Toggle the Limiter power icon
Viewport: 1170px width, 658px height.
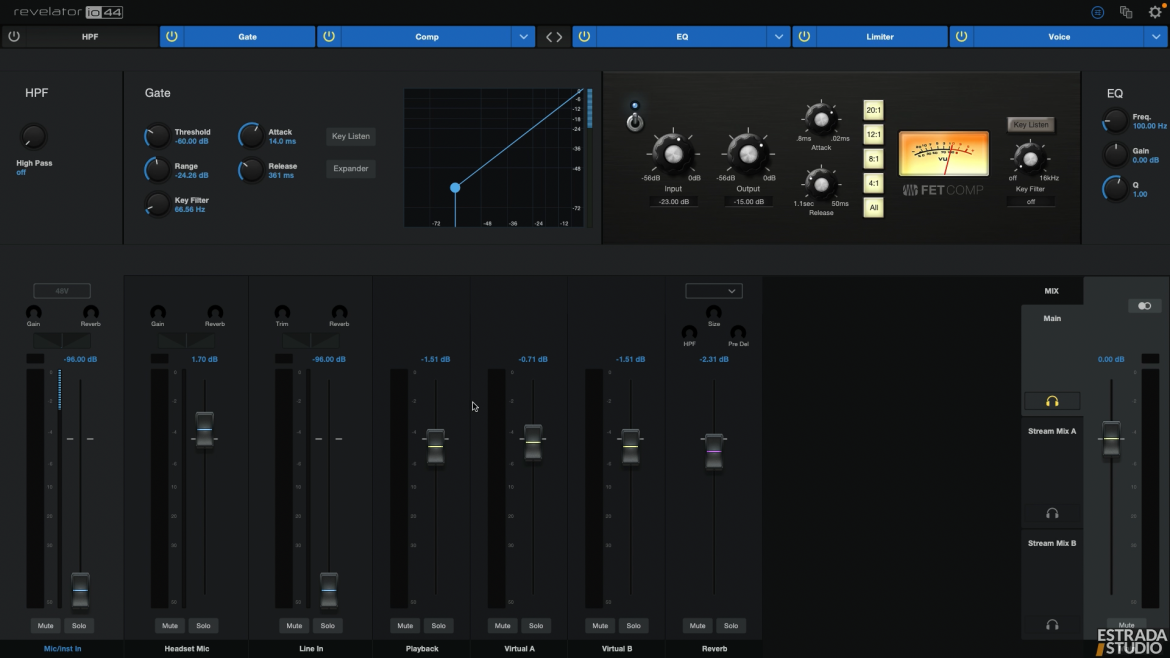(804, 37)
